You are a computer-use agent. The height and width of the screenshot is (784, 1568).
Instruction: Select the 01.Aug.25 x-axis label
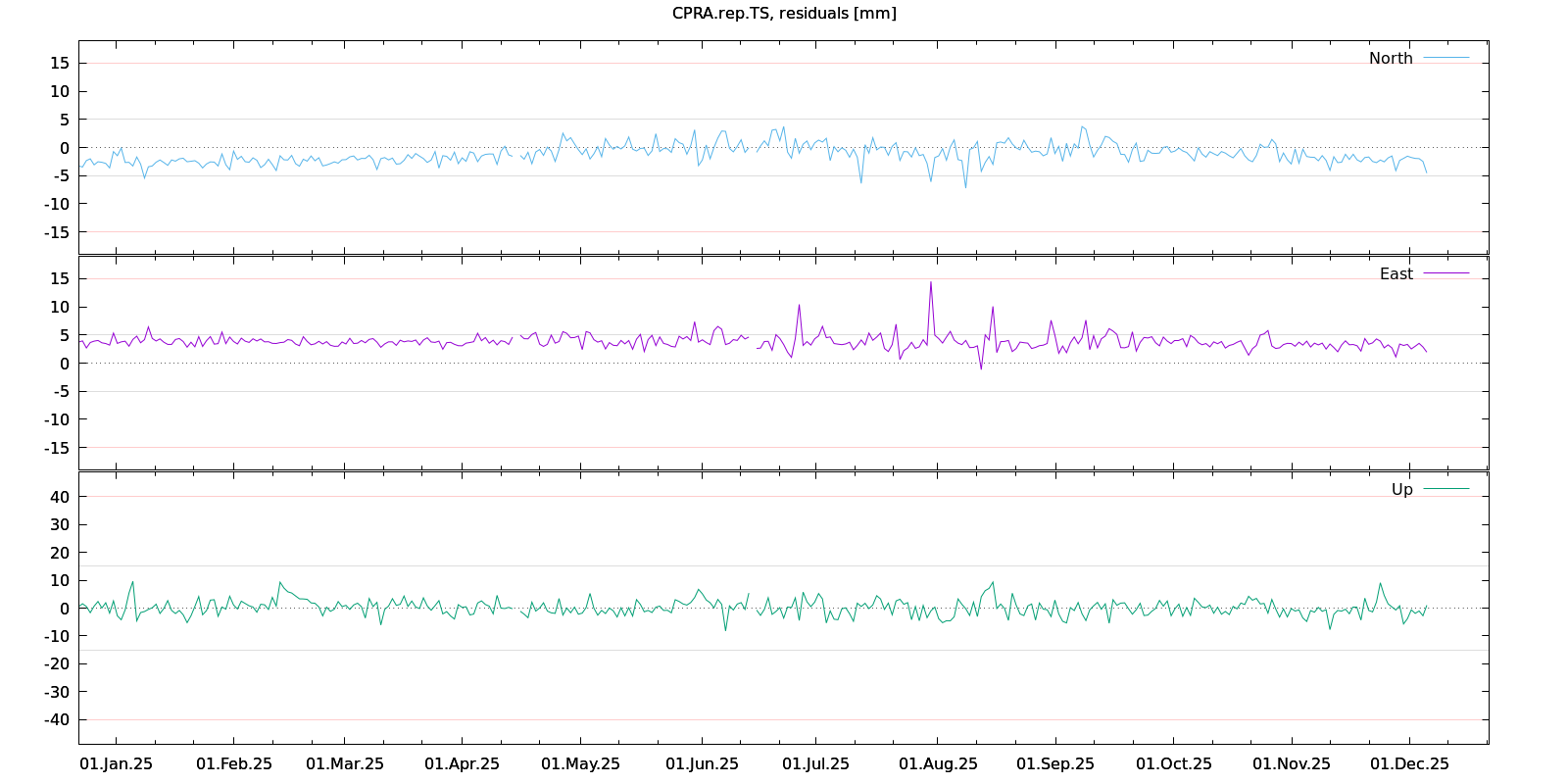938,764
